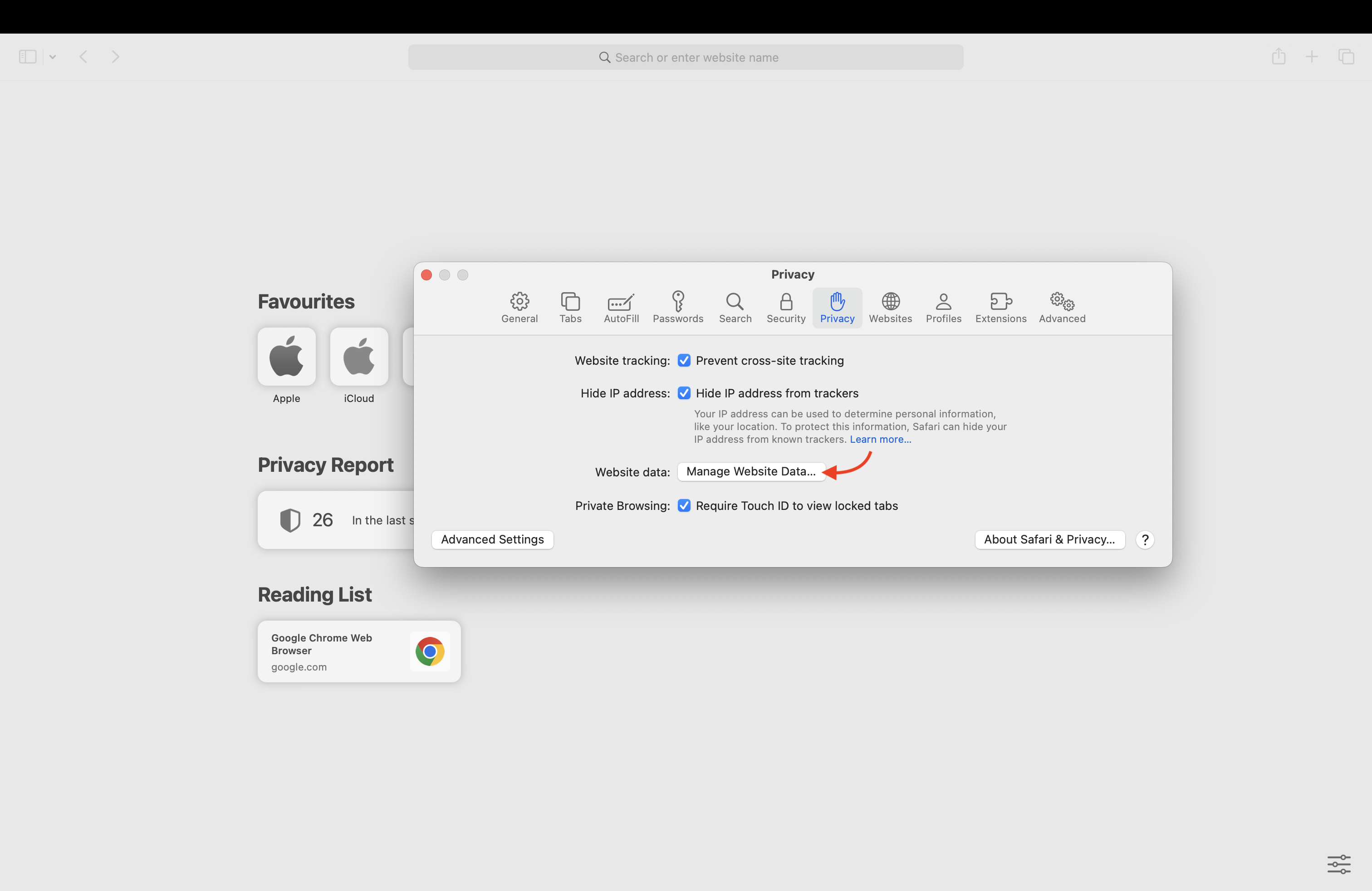Go forward with the forward arrow
The image size is (1372, 891).
[x=115, y=56]
